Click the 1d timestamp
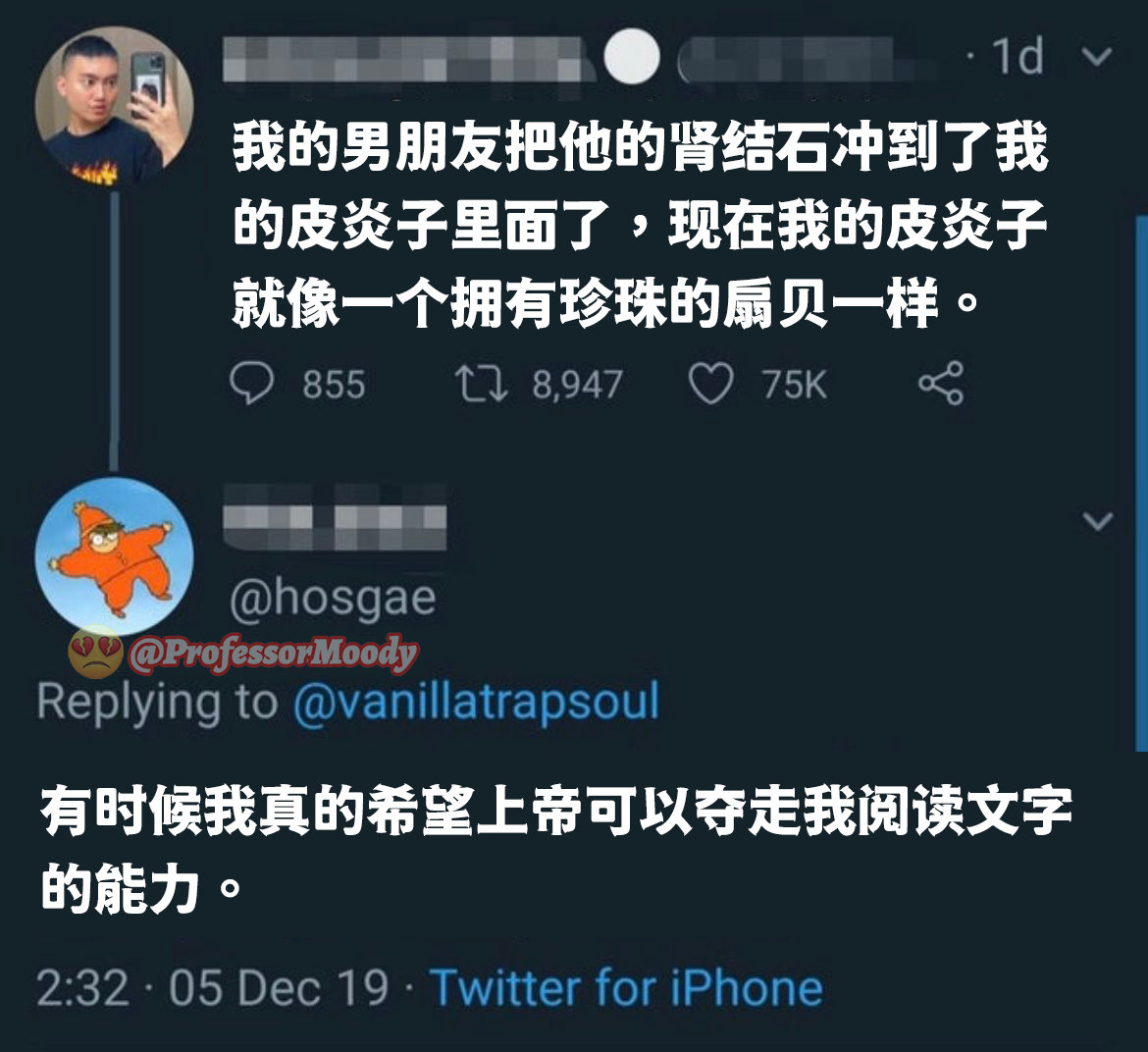 pos(1017,56)
